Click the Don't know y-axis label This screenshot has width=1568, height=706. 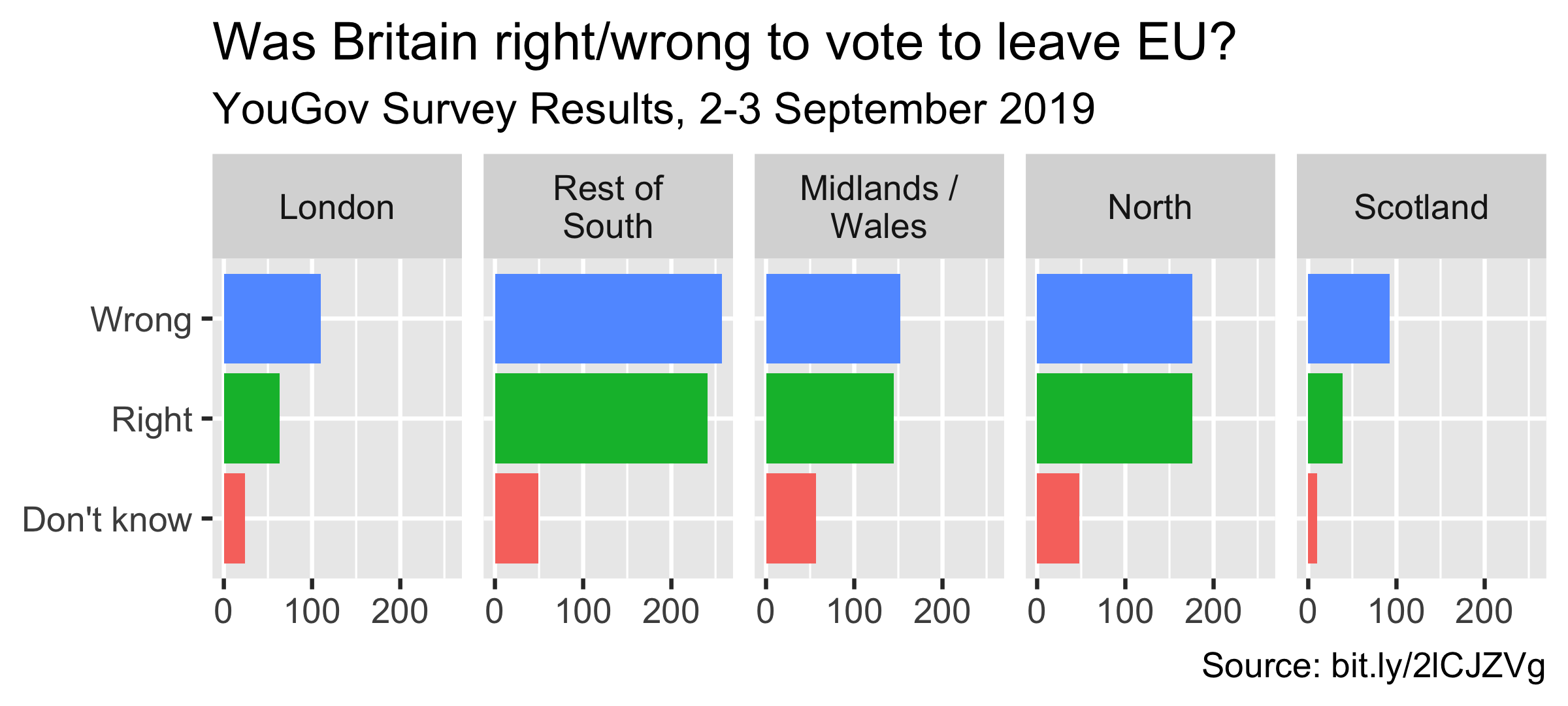pos(107,520)
